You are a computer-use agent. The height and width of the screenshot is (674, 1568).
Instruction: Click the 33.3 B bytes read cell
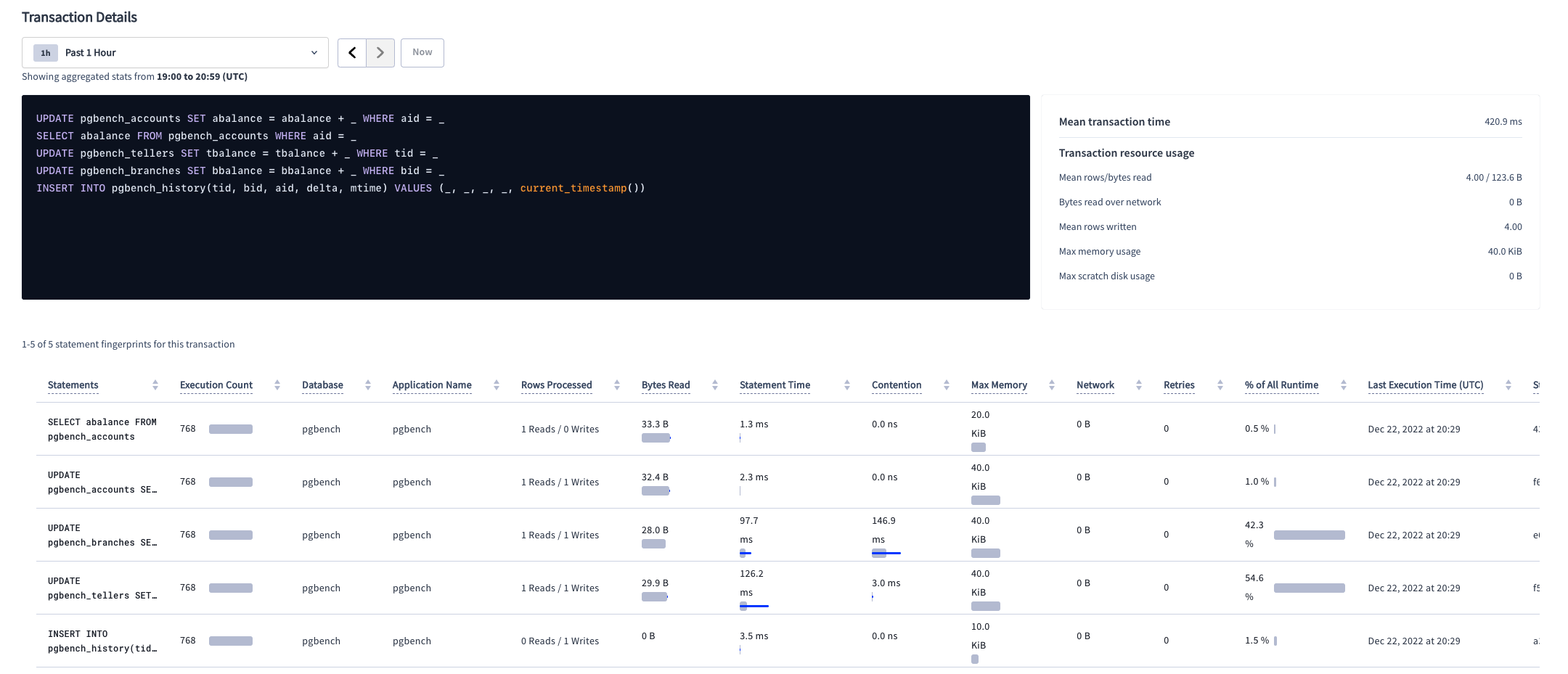(x=655, y=424)
